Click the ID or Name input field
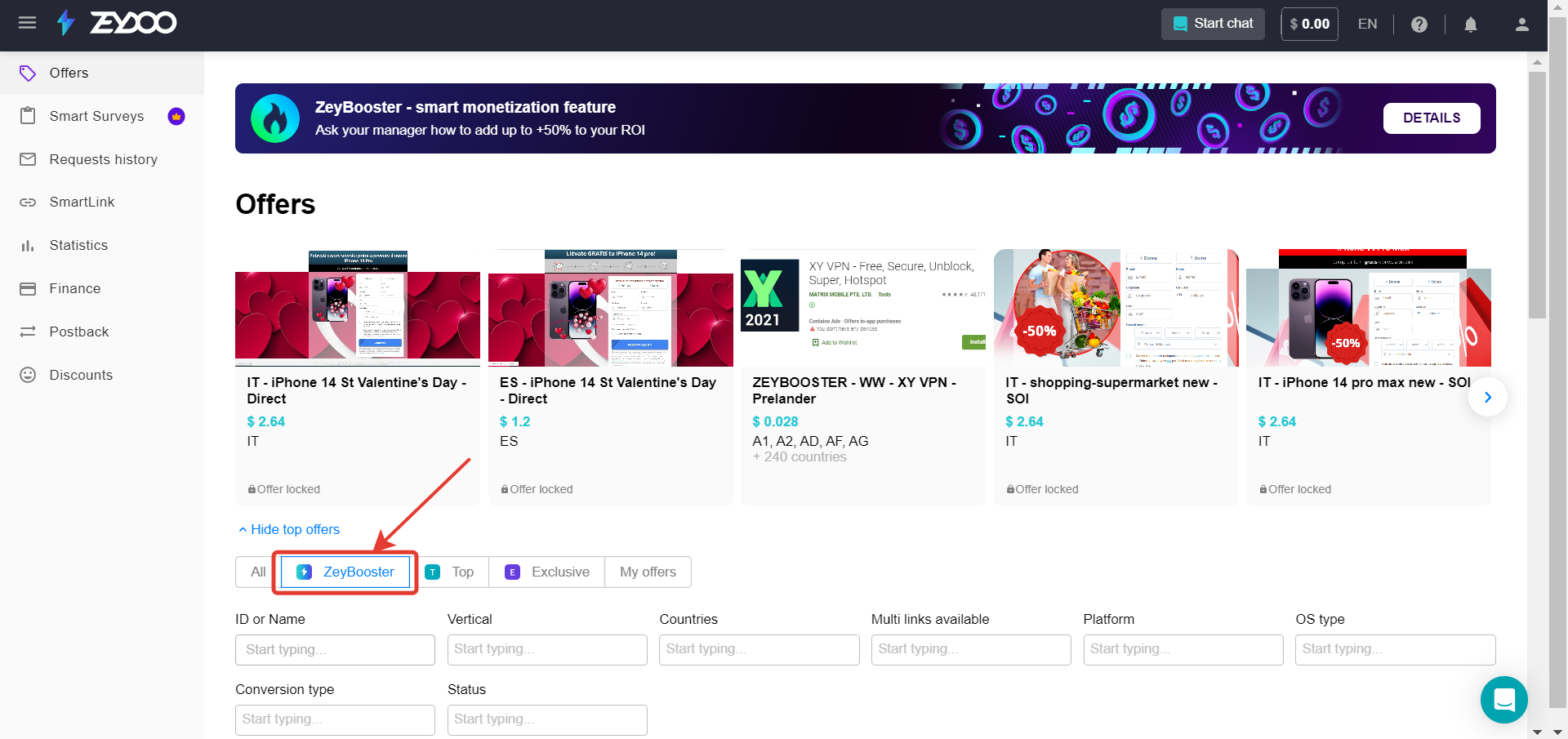The width and height of the screenshot is (1568, 739). [335, 650]
